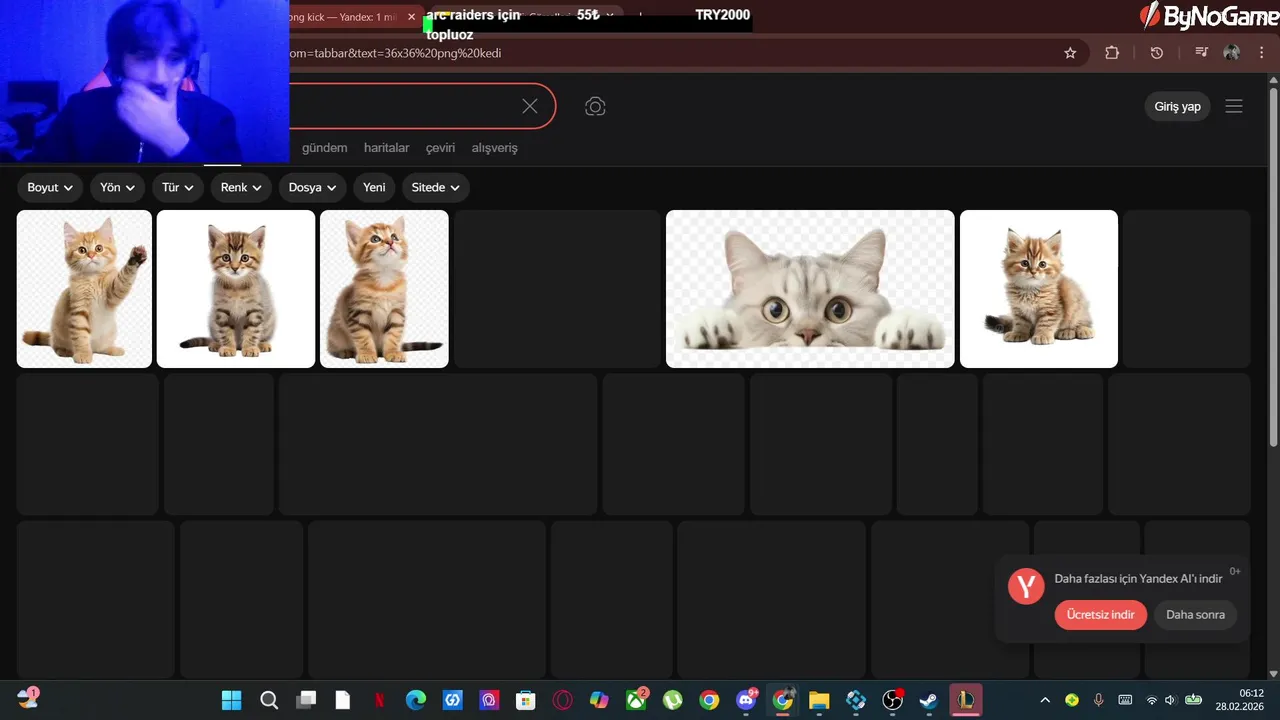Switch to OBS Studio on the taskbar
The width and height of the screenshot is (1280, 720).
click(x=893, y=700)
